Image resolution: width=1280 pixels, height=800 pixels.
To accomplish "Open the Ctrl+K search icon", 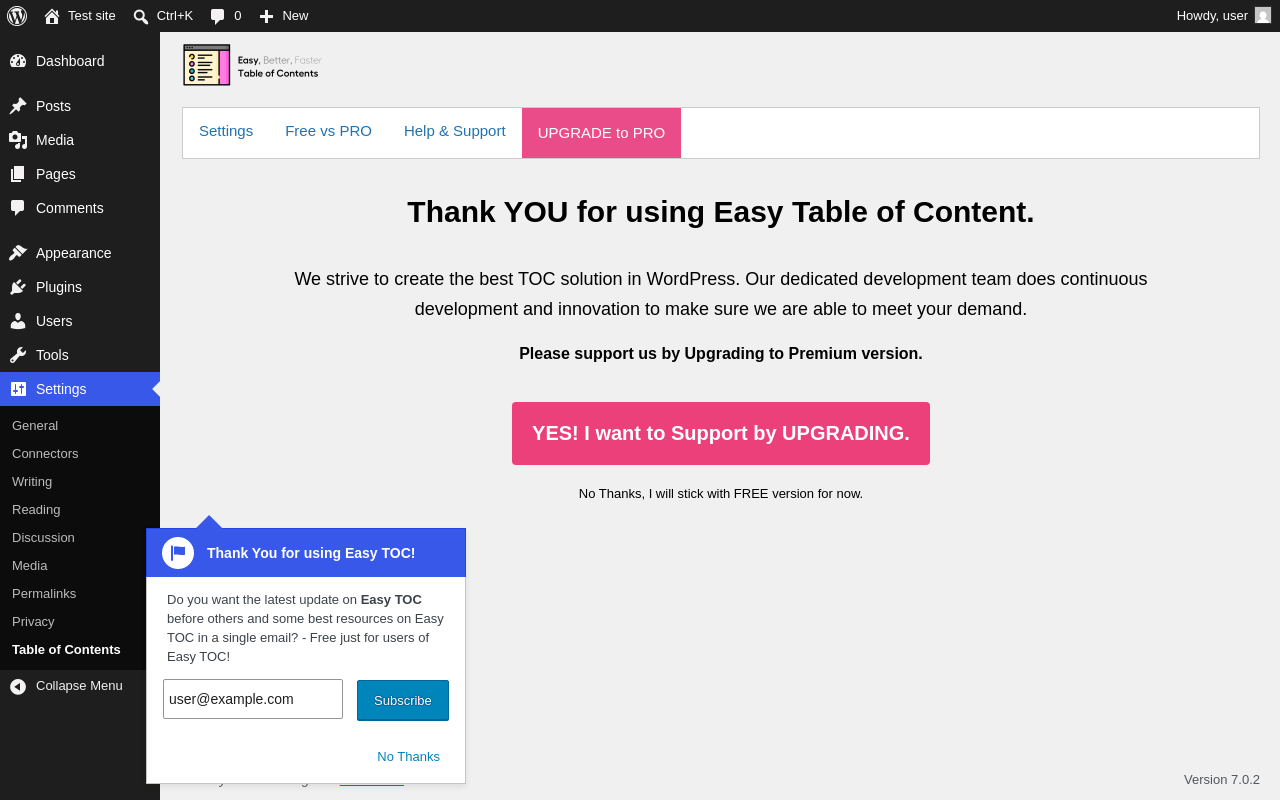I will click(141, 16).
